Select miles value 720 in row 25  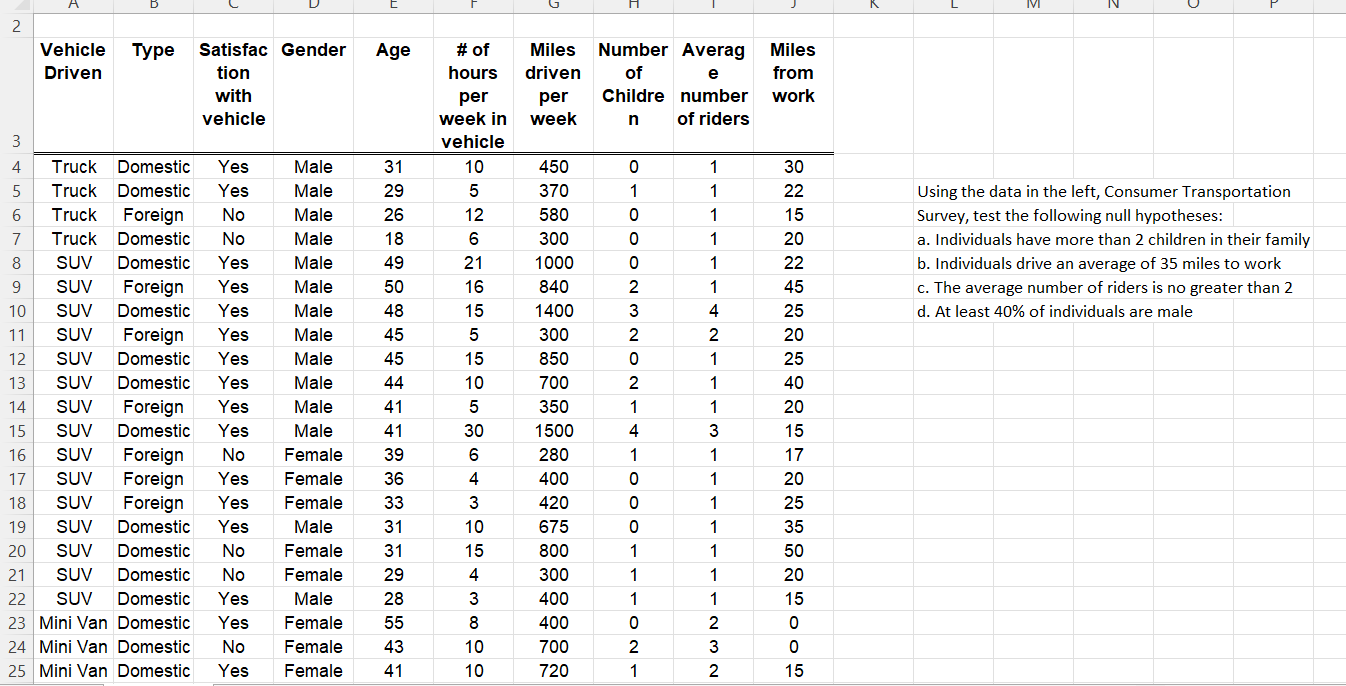tap(553, 671)
